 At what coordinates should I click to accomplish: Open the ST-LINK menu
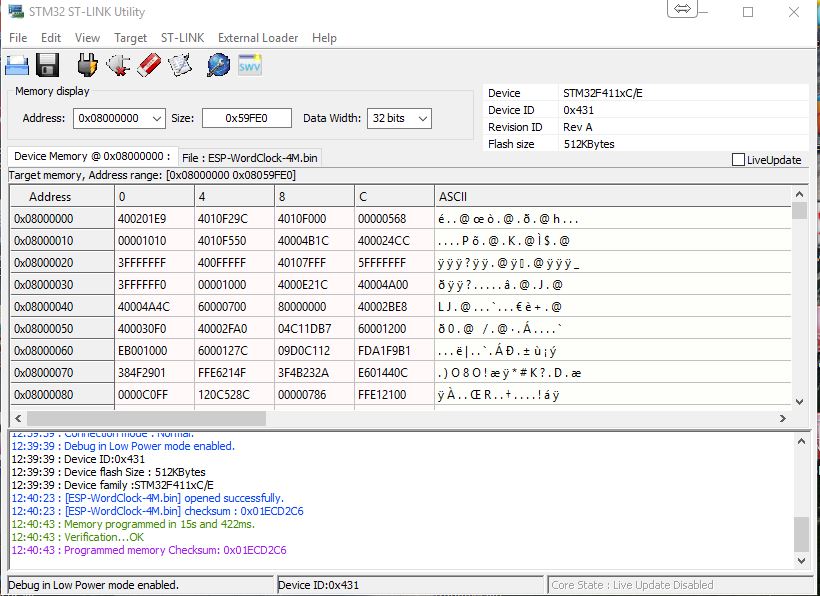click(182, 38)
